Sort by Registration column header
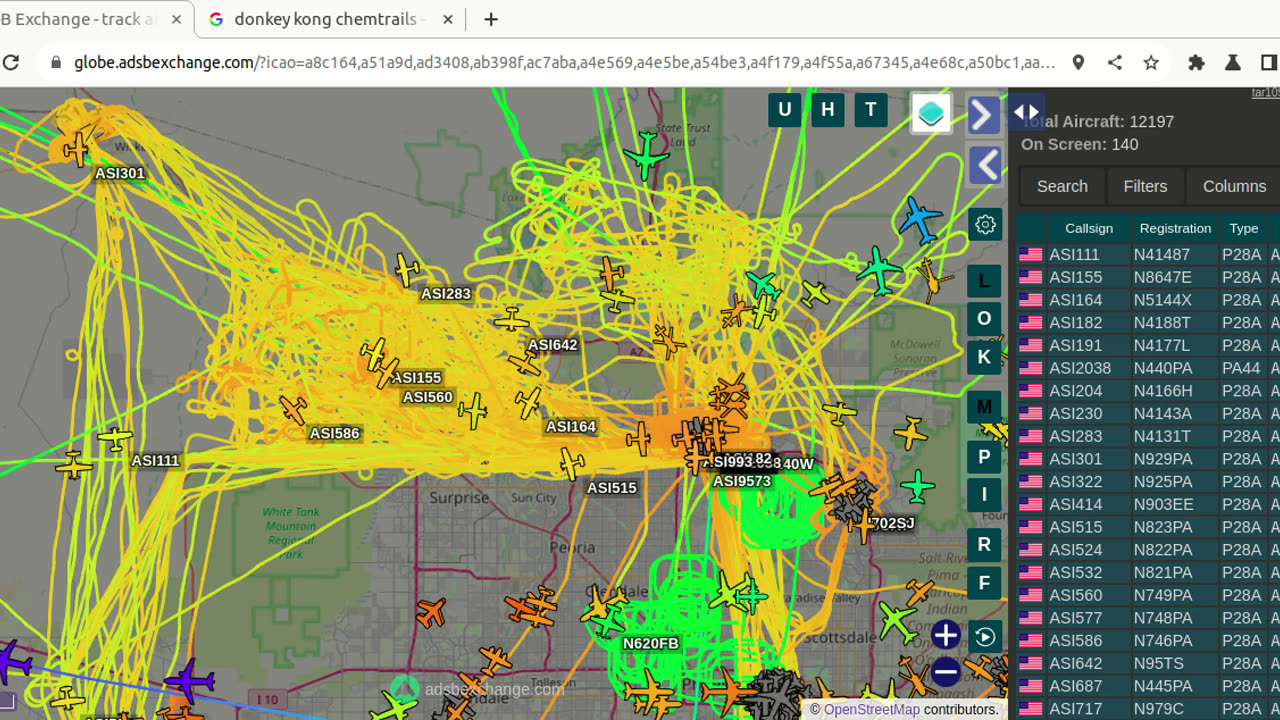 click(x=1175, y=228)
